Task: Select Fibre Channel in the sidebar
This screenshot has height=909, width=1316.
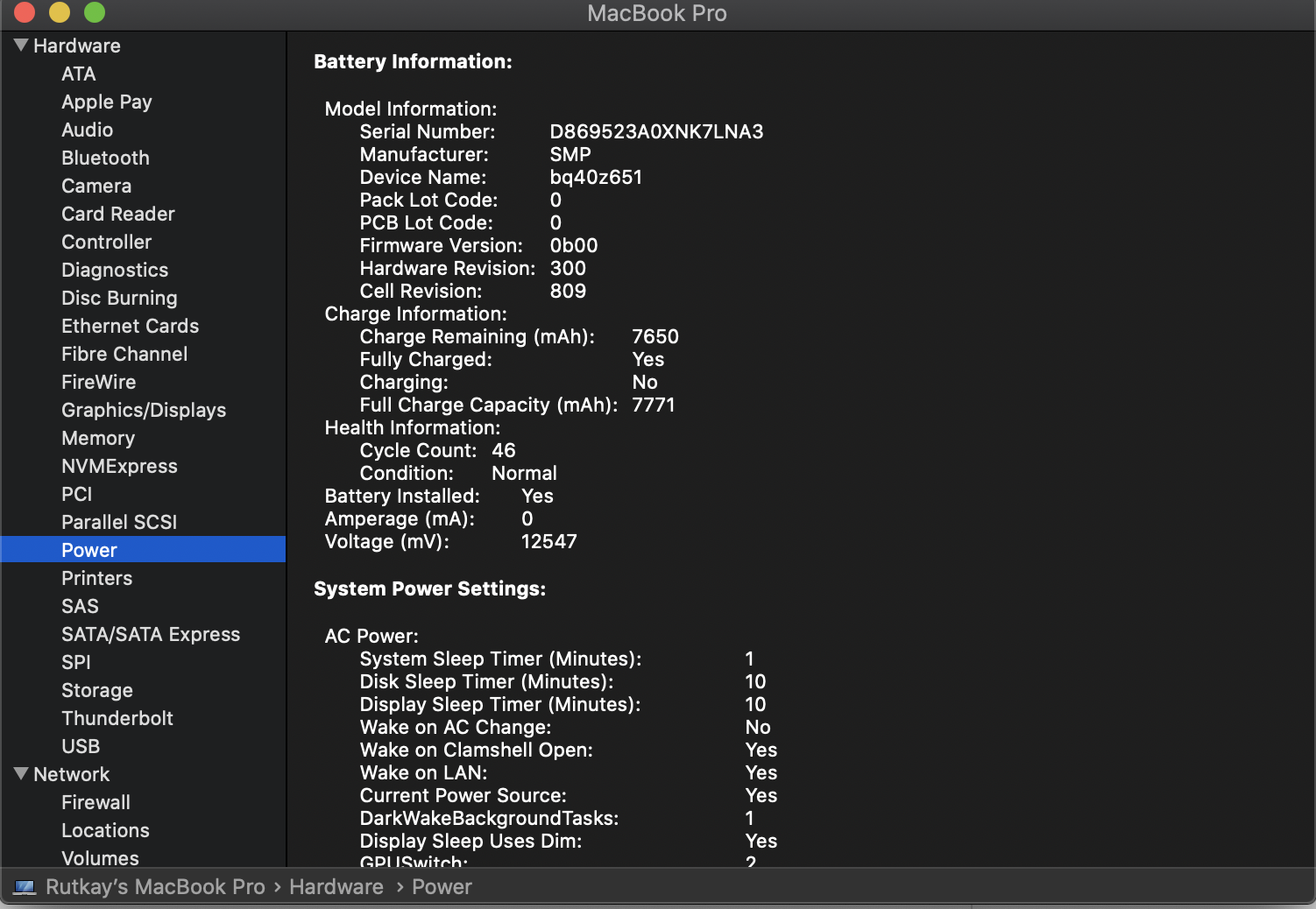Action: click(124, 354)
